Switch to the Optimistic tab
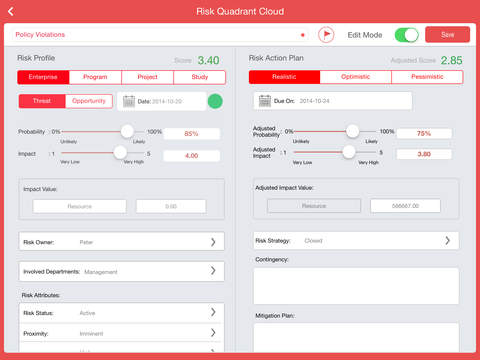This screenshot has width=480, height=360. 356,77
